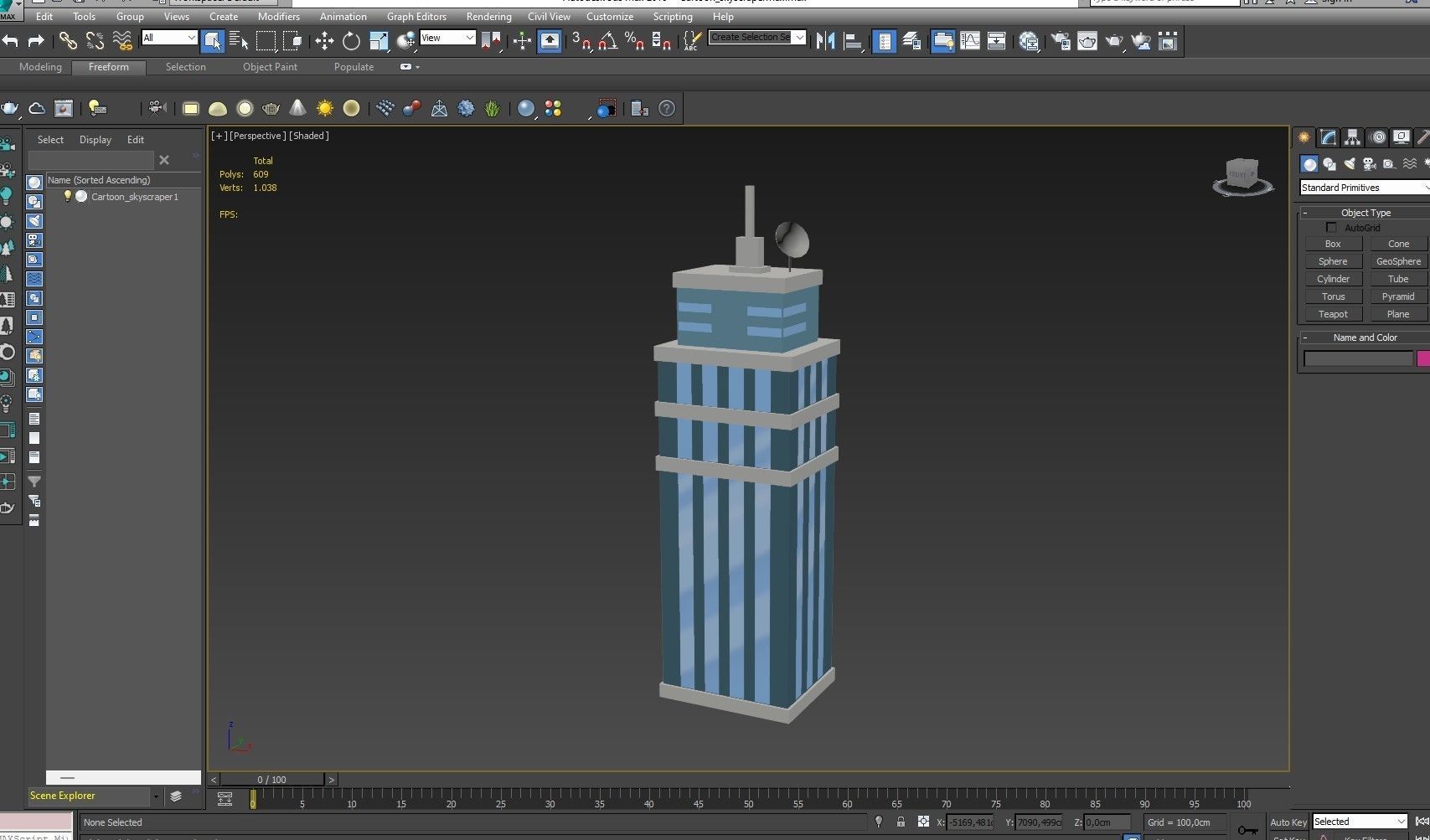Click the Sphere primitive button

tap(1333, 261)
